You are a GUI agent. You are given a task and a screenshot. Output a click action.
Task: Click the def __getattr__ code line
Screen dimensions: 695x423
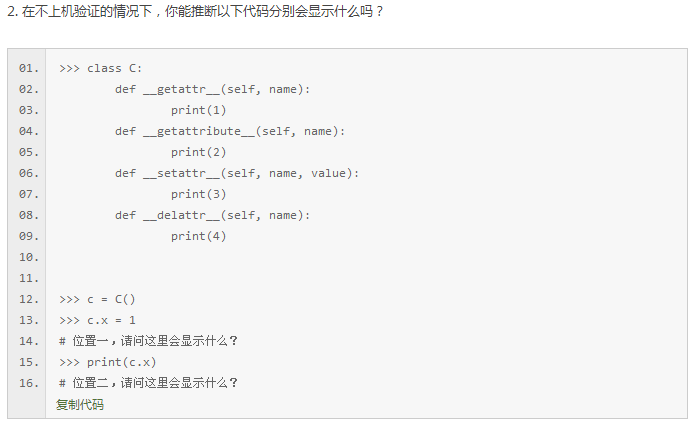212,90
